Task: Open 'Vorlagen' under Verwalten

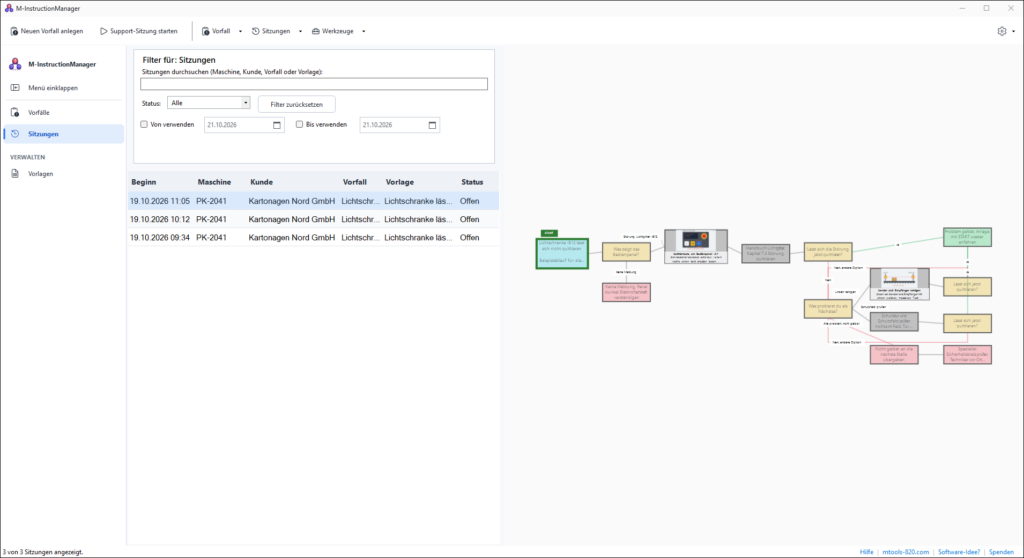Action: point(63,174)
